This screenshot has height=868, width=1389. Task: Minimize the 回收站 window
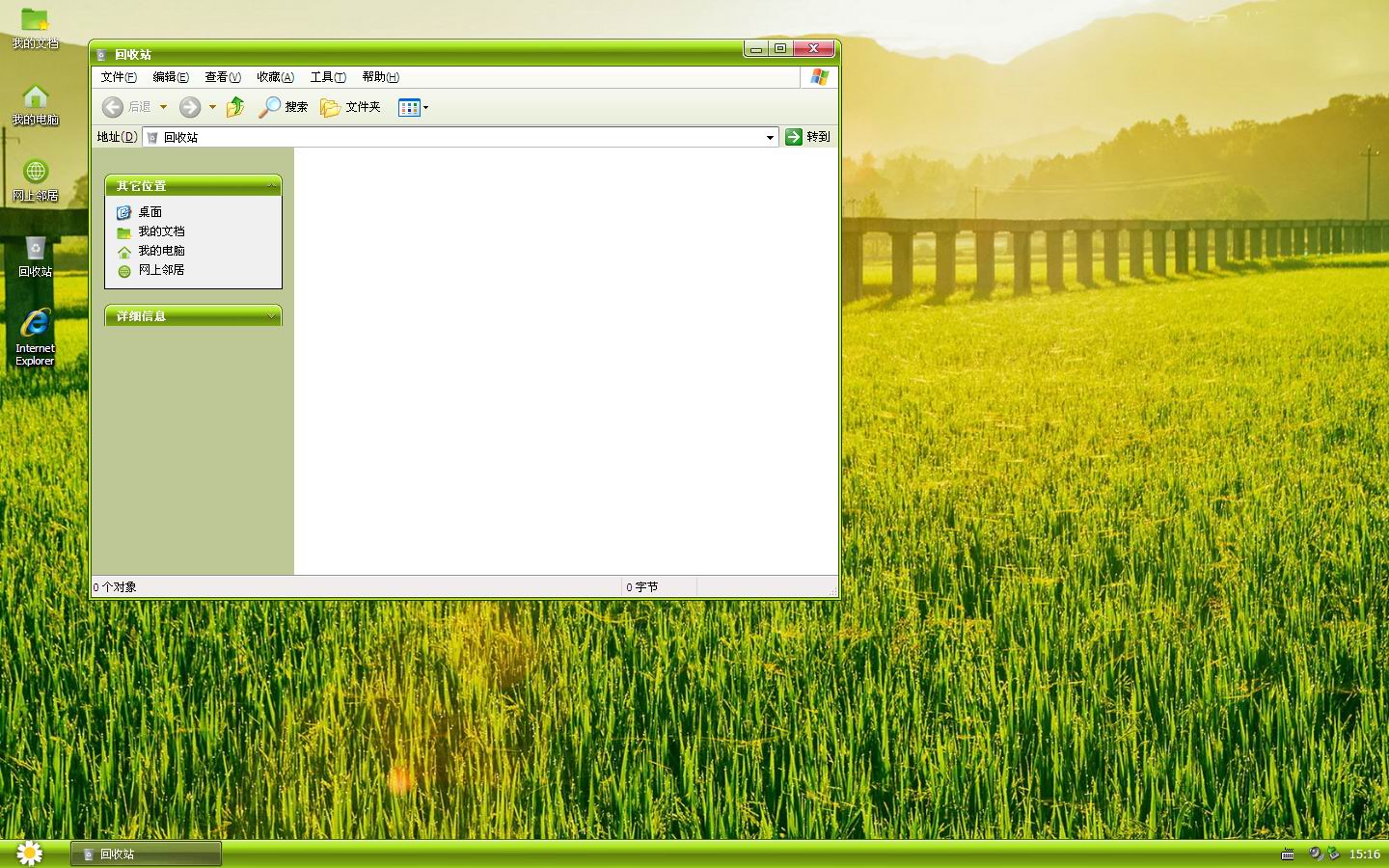(x=756, y=48)
